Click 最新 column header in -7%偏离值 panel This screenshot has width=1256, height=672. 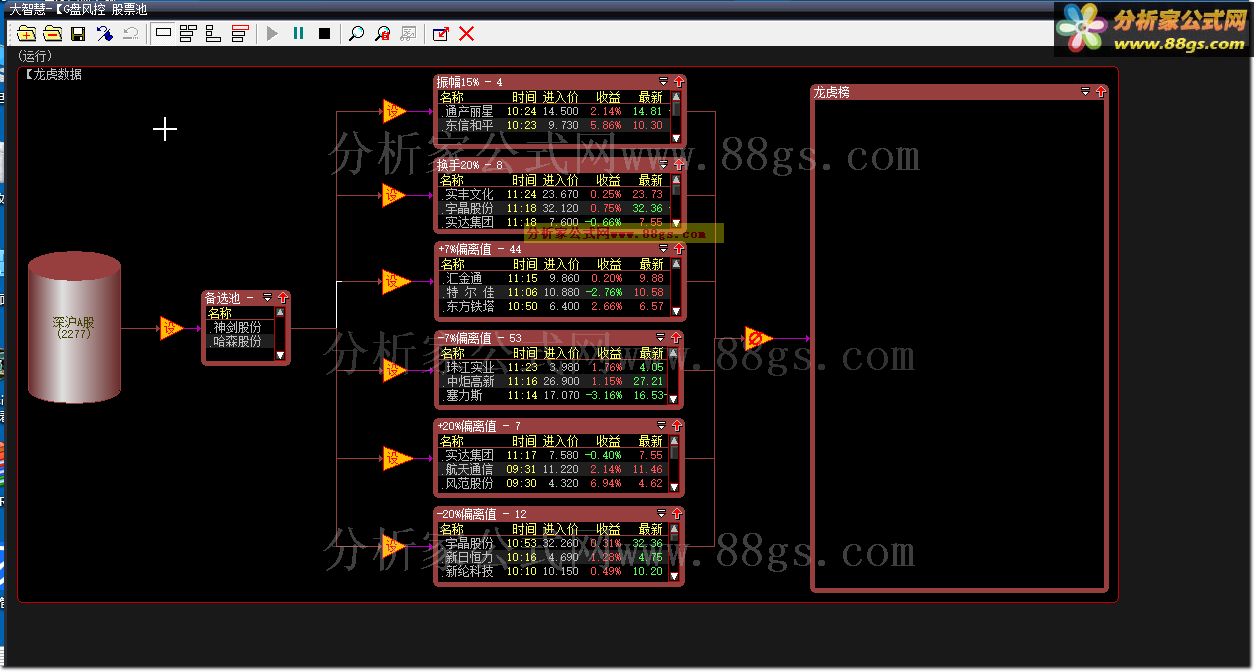(x=651, y=353)
